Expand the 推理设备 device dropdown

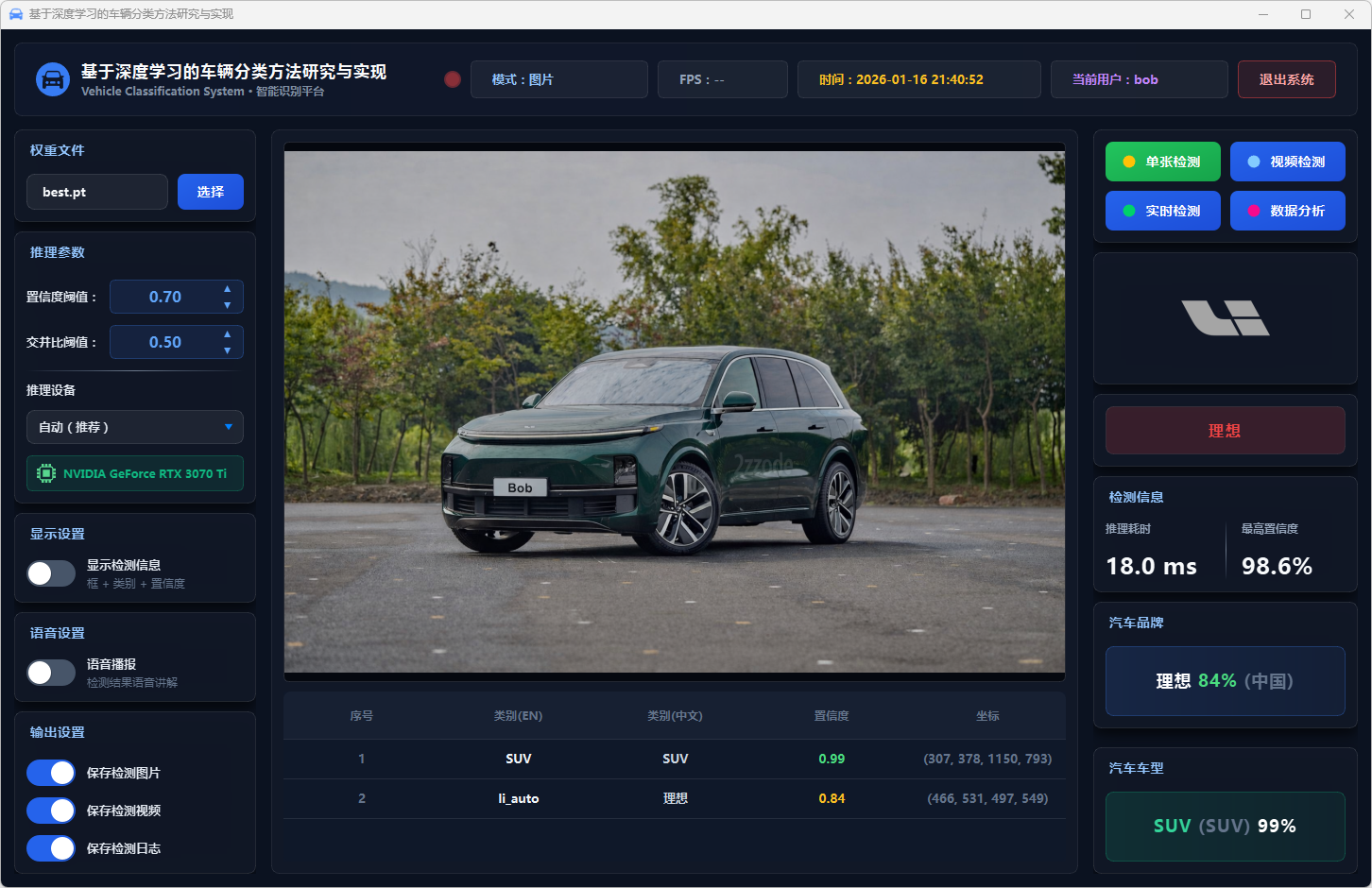click(135, 427)
